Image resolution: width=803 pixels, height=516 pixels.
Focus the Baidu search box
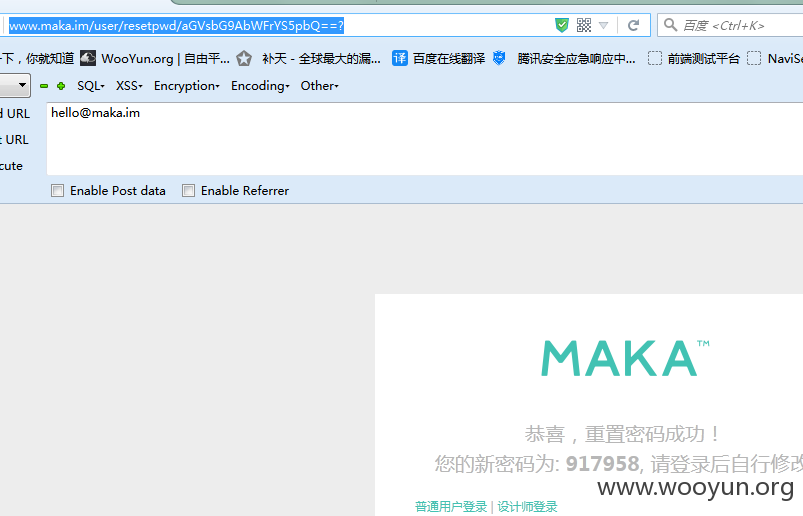click(x=730, y=25)
